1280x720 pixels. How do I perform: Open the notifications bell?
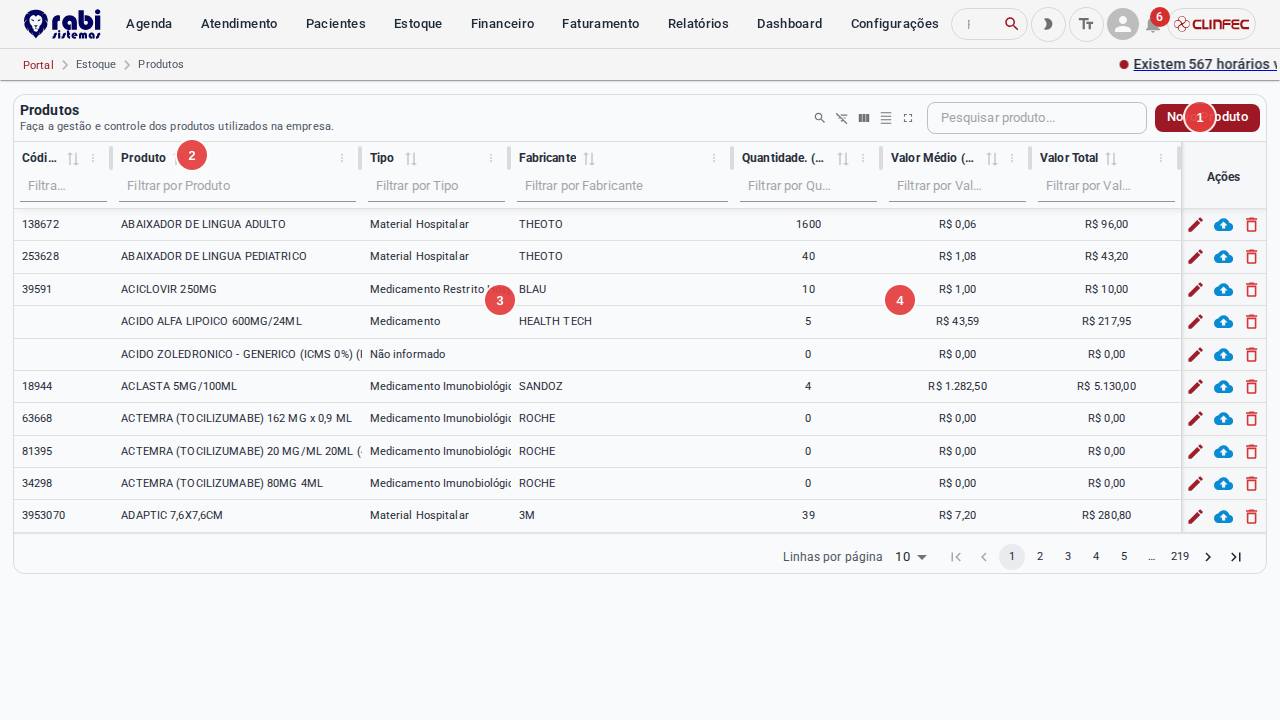click(x=1153, y=24)
